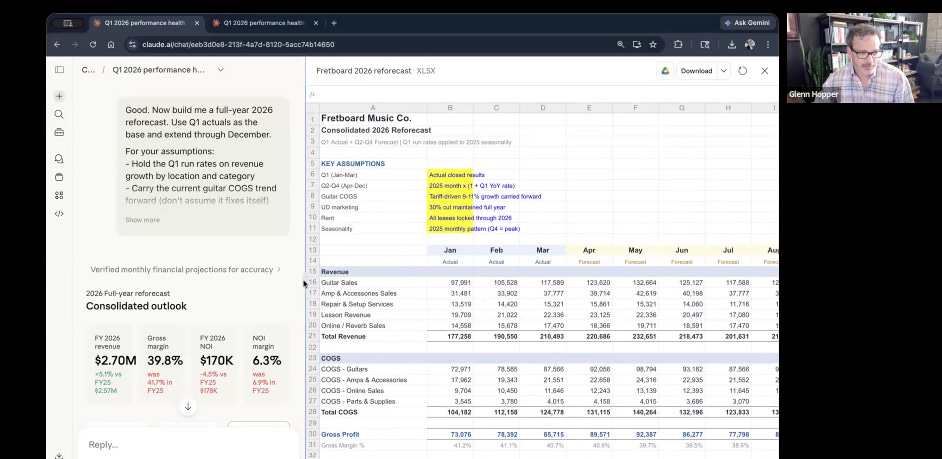Toggle the Claude sidebar panel icon
The image size is (942, 459).
pyautogui.click(x=59, y=70)
